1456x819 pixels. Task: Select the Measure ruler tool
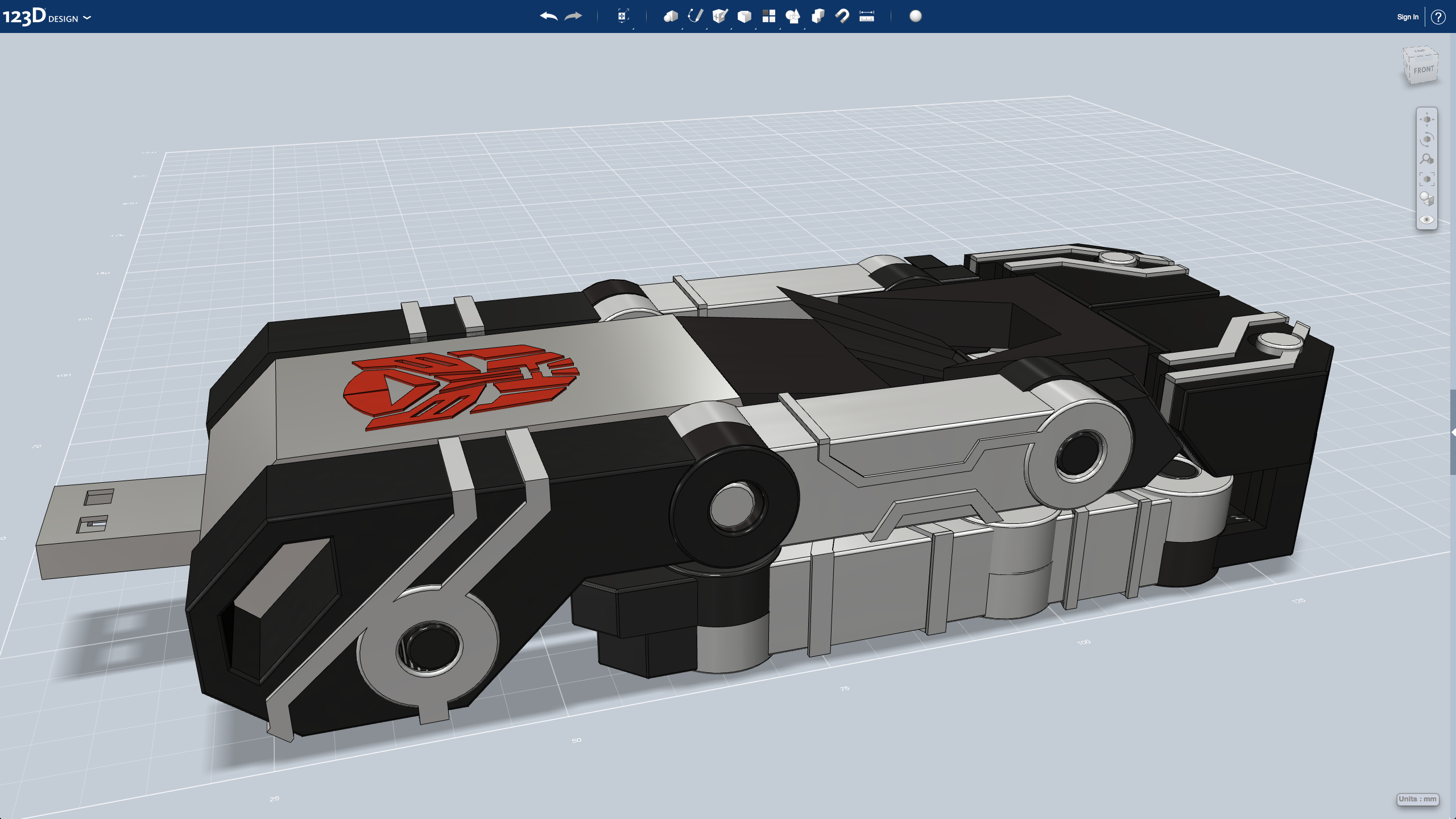click(x=867, y=16)
